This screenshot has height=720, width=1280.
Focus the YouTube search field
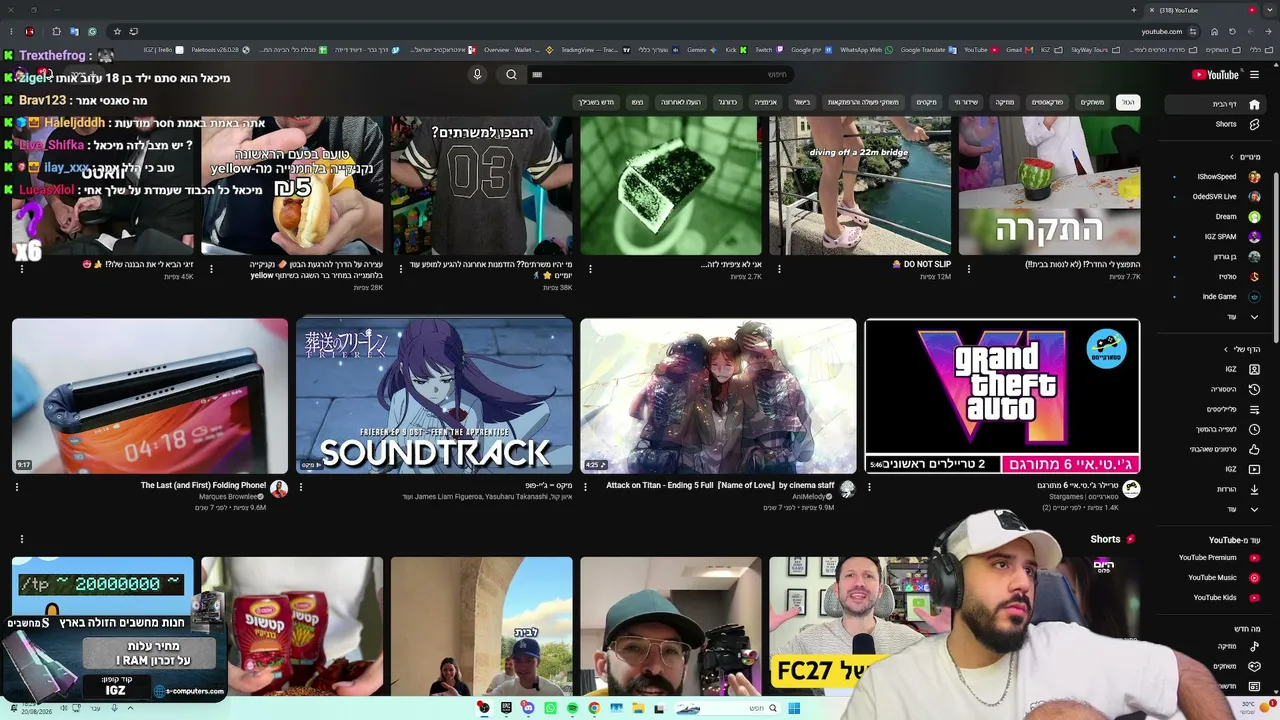coord(660,74)
